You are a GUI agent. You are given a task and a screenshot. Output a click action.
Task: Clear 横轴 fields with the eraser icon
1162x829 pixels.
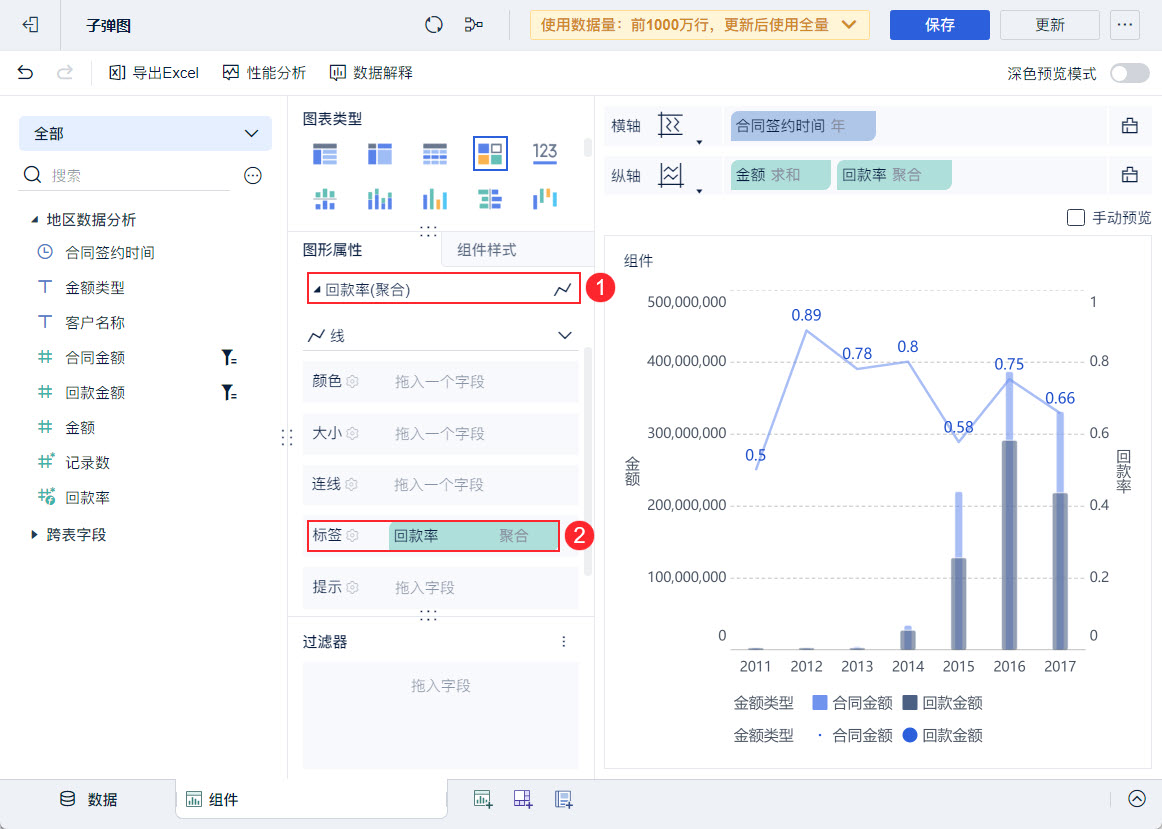click(1129, 125)
